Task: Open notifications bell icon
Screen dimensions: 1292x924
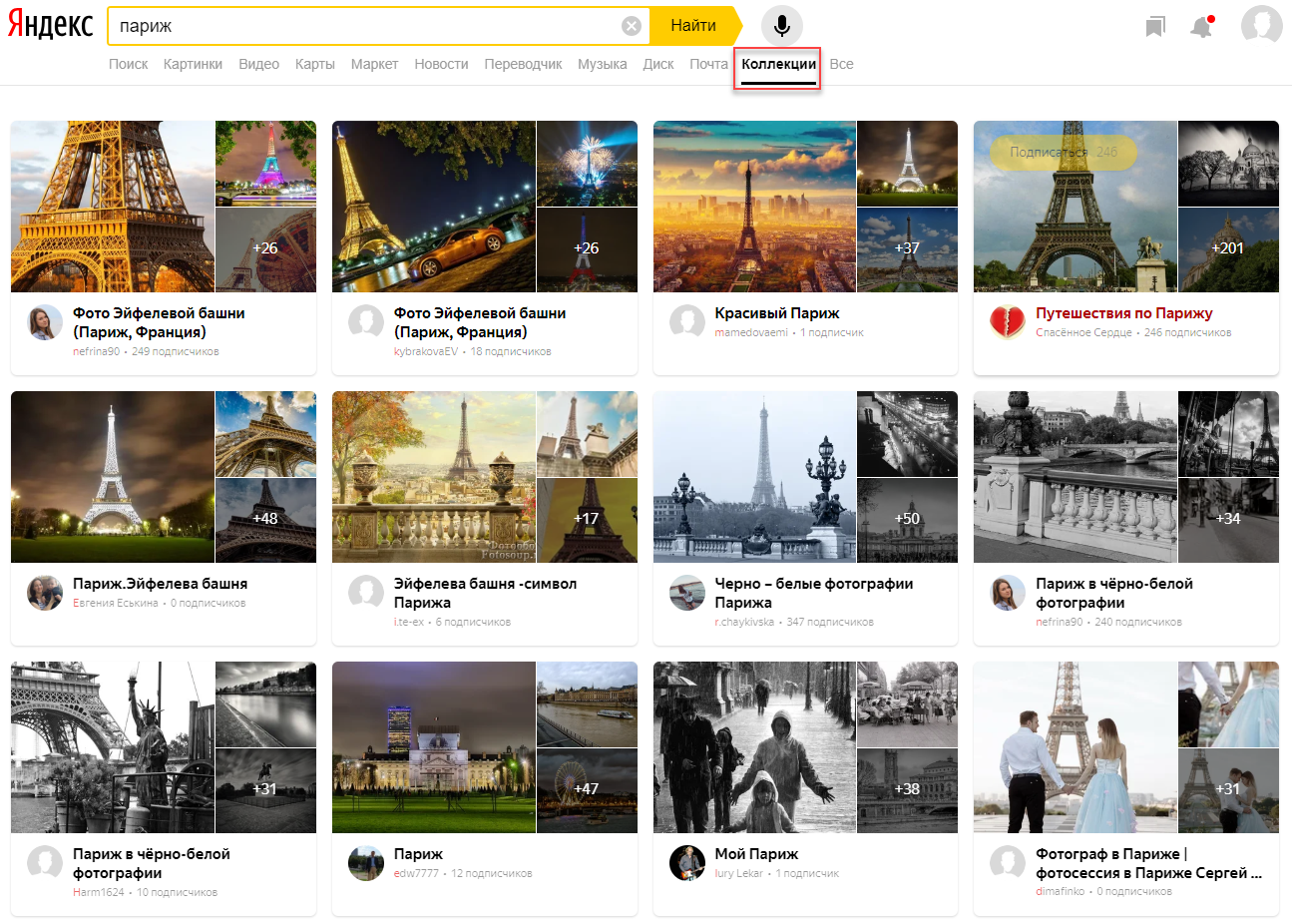Action: (x=1202, y=27)
